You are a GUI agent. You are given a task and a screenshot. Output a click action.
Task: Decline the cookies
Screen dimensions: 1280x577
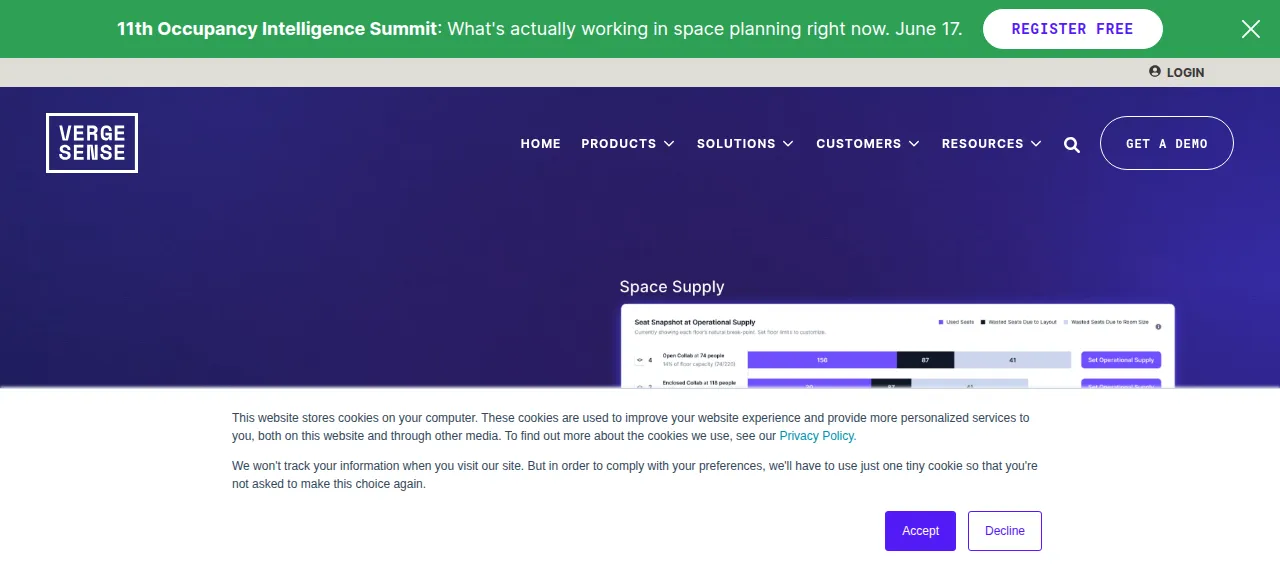pos(1005,531)
